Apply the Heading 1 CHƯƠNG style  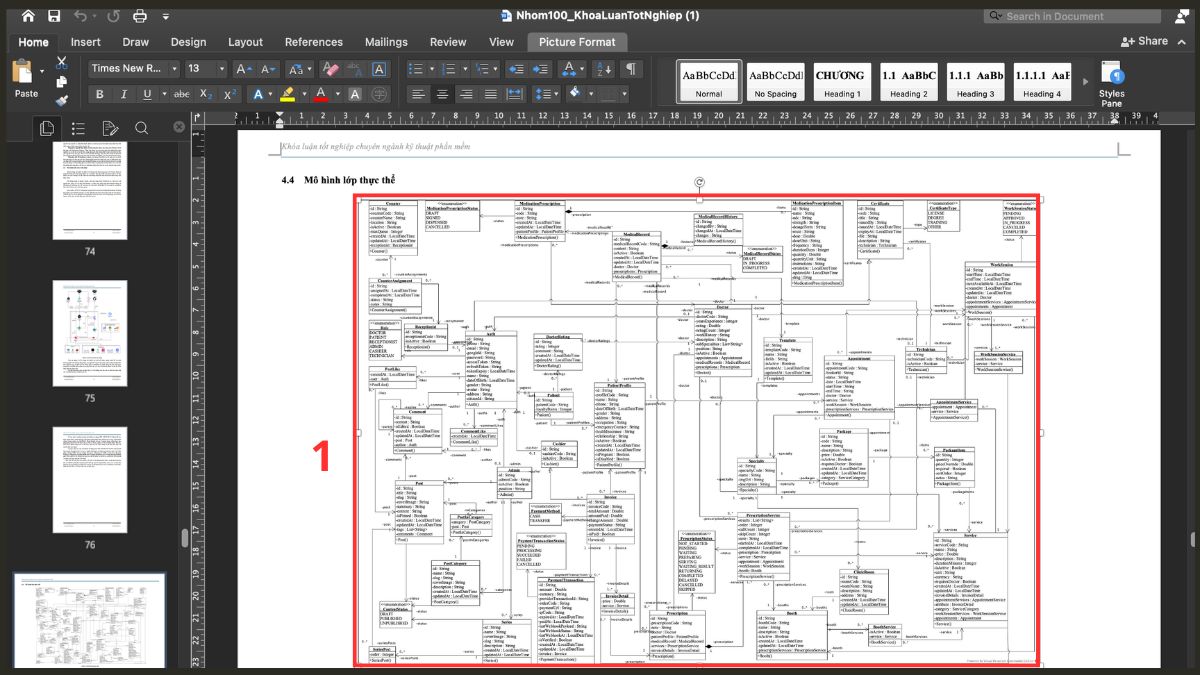pyautogui.click(x=840, y=81)
